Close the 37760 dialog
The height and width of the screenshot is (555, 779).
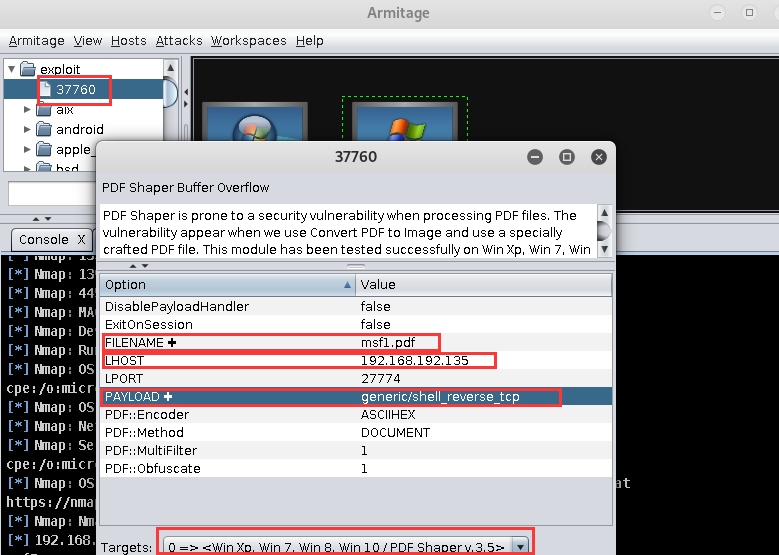(x=599, y=158)
